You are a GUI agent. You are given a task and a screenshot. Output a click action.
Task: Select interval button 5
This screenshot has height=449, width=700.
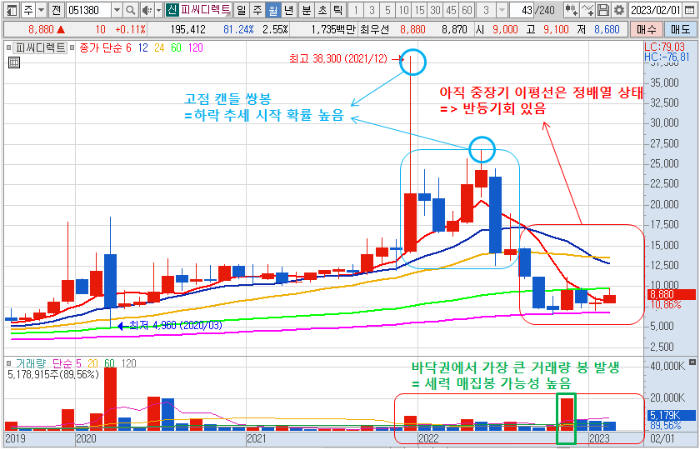388,10
